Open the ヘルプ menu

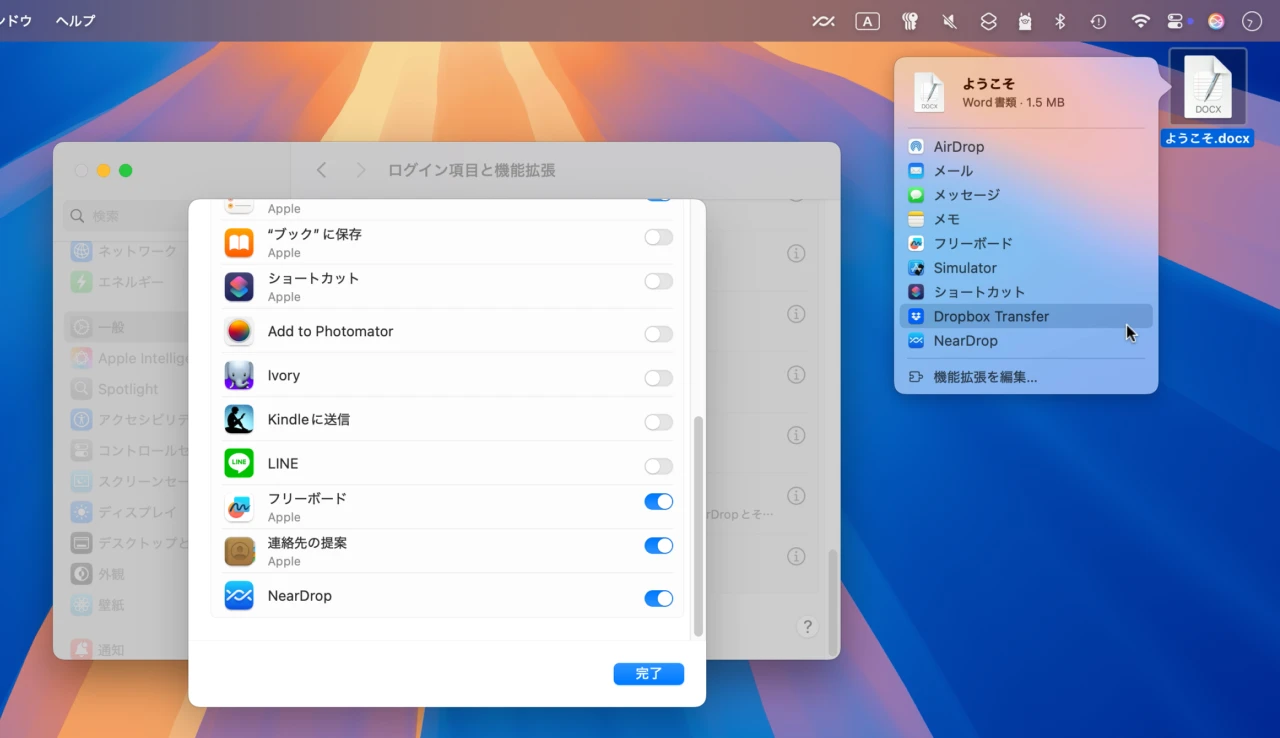(x=74, y=20)
